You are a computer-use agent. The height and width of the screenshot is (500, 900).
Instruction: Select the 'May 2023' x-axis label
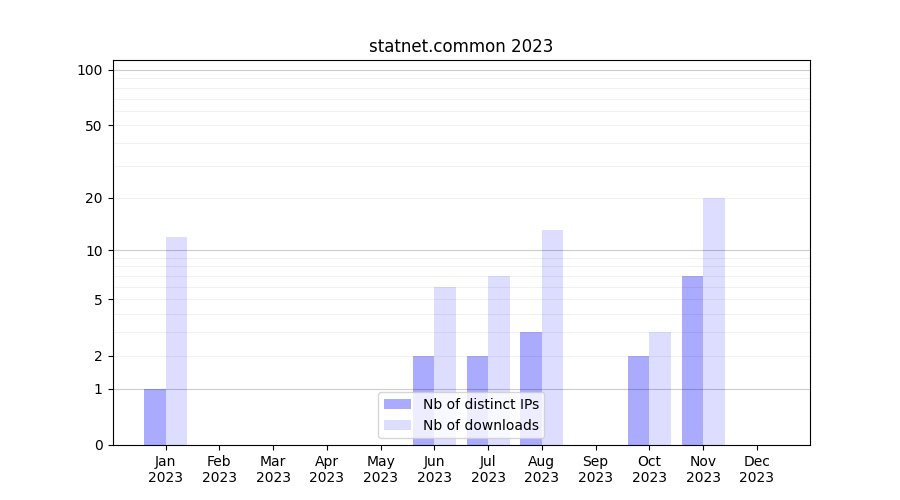(x=380, y=469)
